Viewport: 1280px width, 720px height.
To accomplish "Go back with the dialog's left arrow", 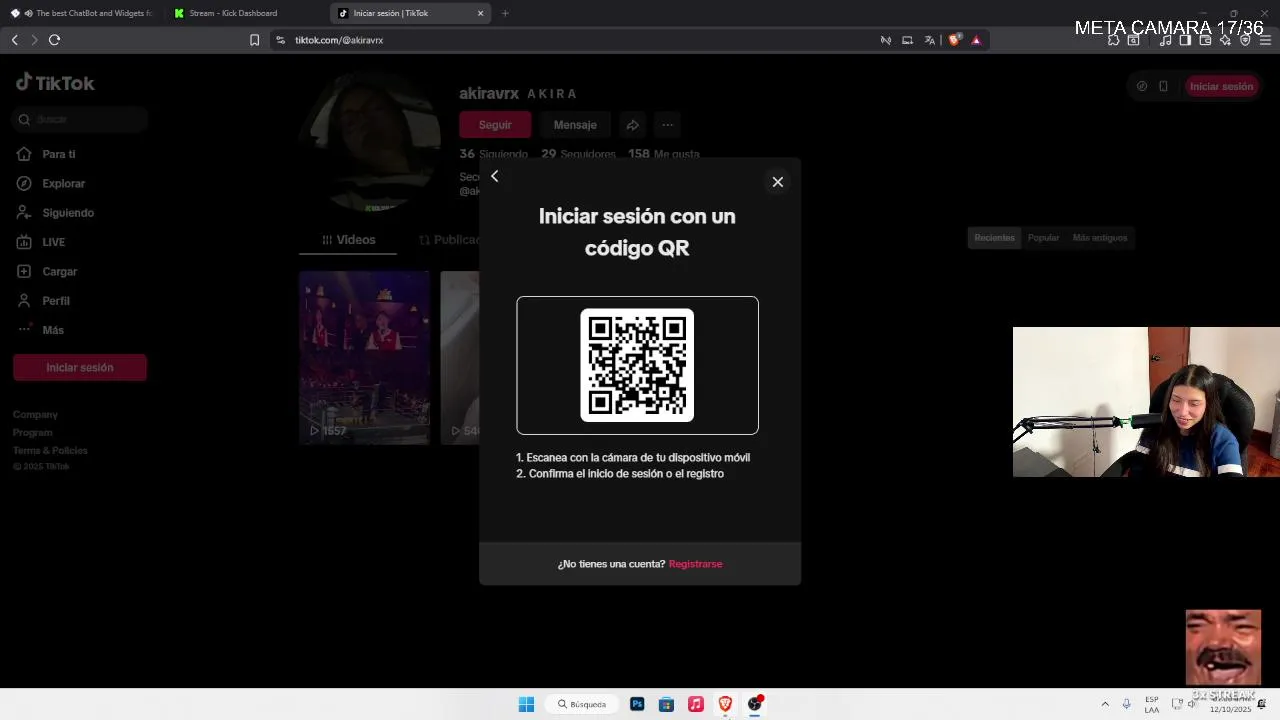I will 494,176.
